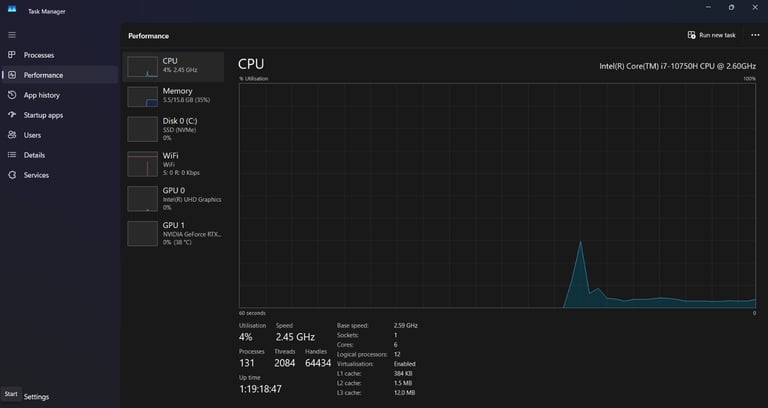Select the CPU performance thumbnail

pos(143,67)
